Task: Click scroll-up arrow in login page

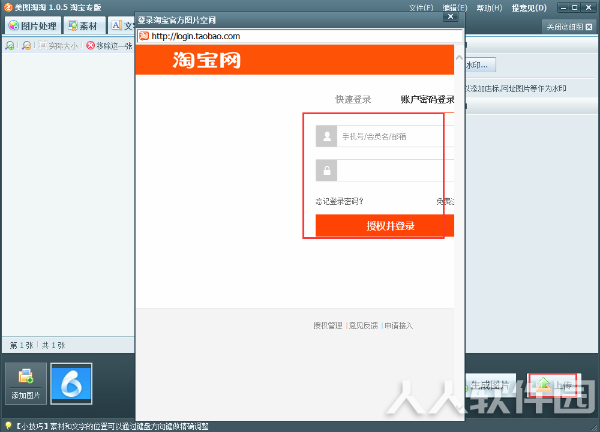Action: pyautogui.click(x=459, y=58)
